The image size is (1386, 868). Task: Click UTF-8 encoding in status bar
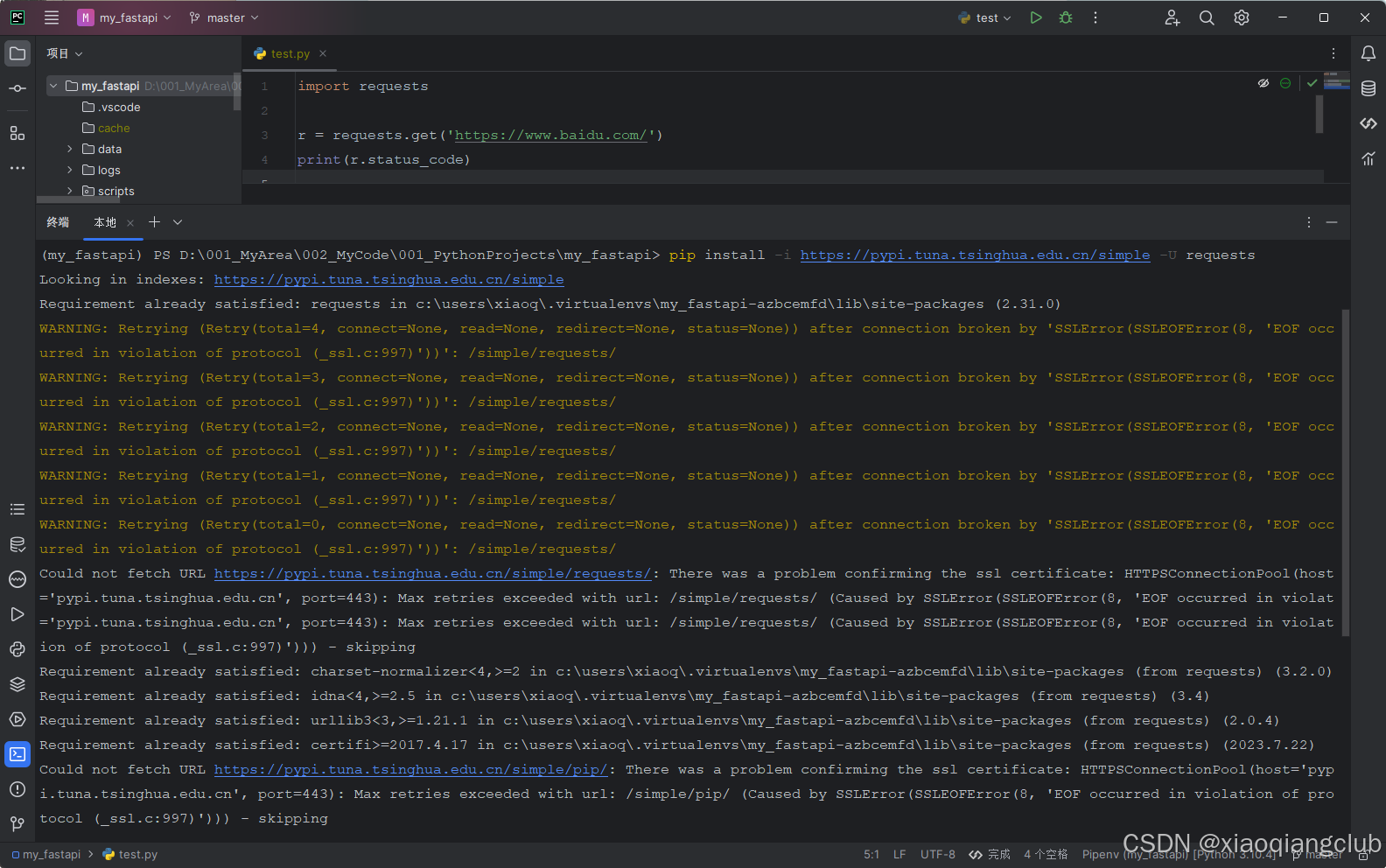(938, 855)
